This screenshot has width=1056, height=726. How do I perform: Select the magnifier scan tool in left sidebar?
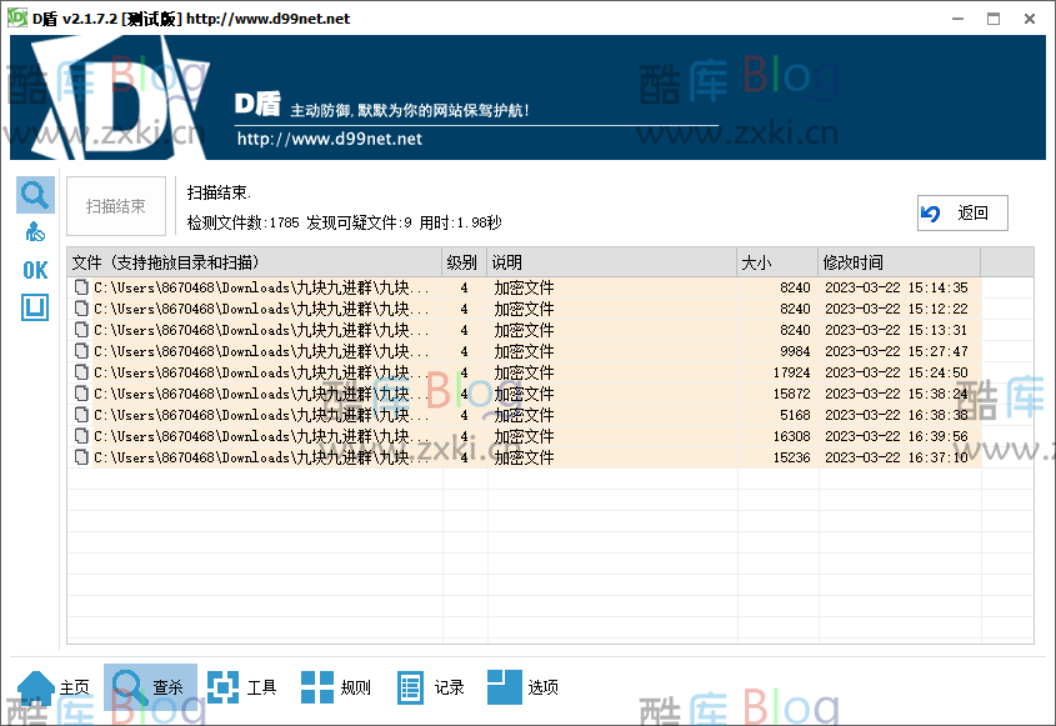(x=35, y=194)
